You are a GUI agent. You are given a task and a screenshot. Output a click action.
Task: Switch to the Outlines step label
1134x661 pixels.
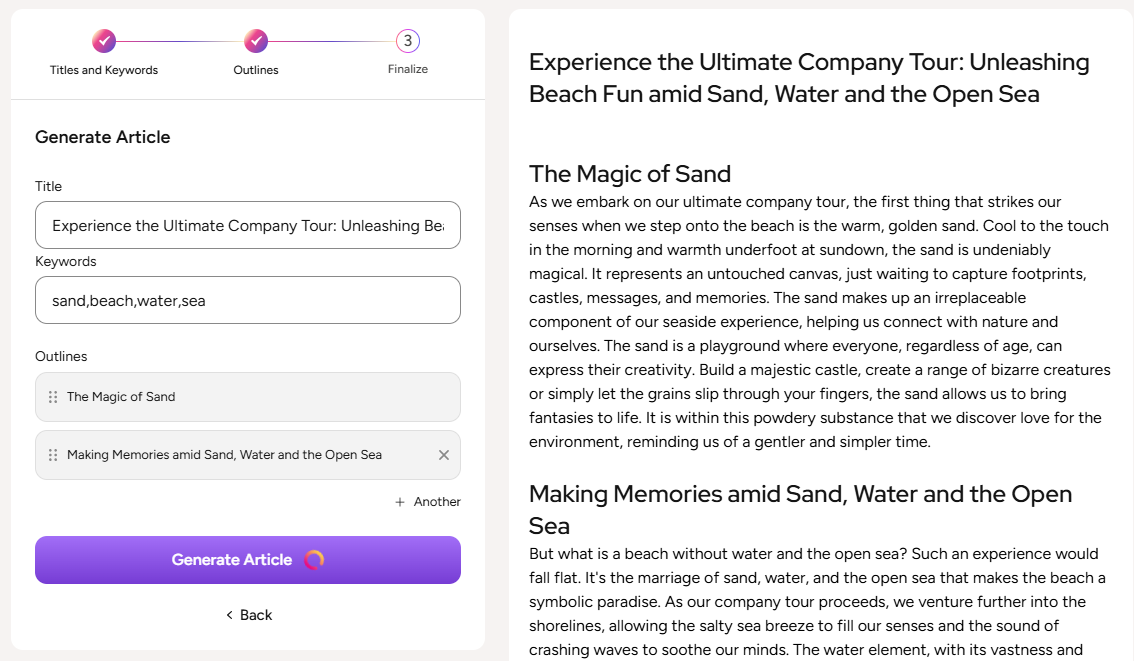pyautogui.click(x=256, y=70)
